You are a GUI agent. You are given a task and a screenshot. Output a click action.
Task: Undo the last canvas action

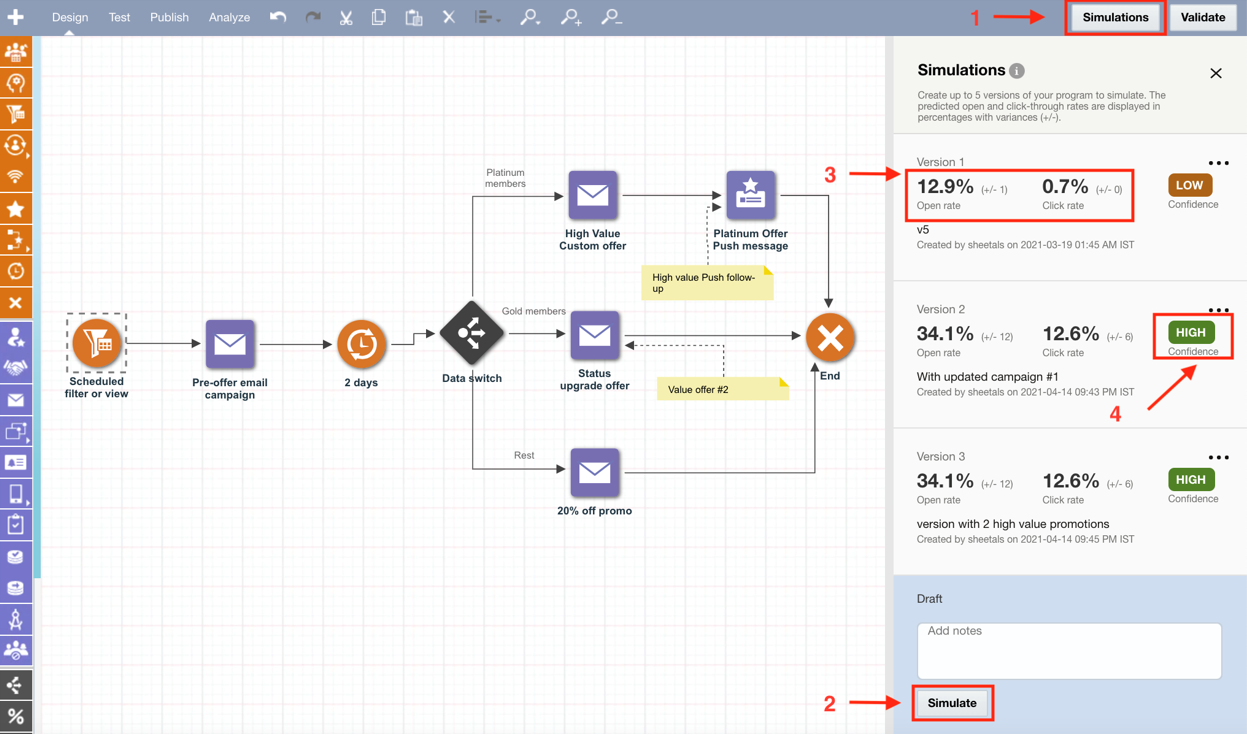278,17
